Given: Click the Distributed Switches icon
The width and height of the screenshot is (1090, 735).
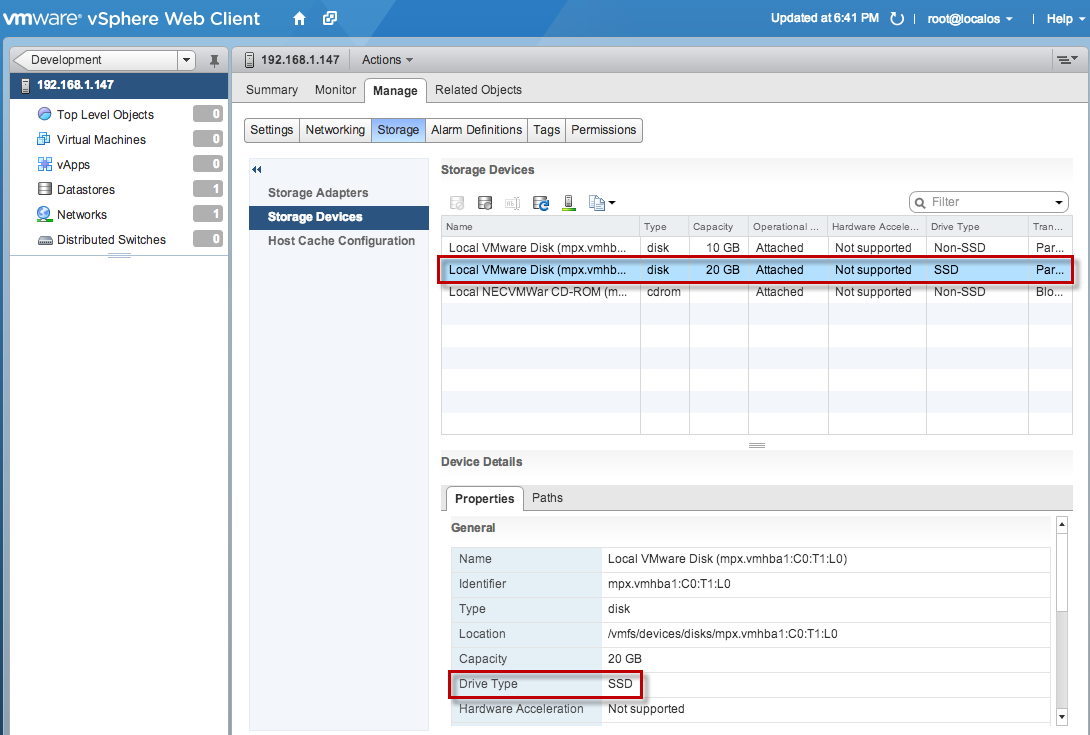Looking at the screenshot, I should (x=44, y=240).
